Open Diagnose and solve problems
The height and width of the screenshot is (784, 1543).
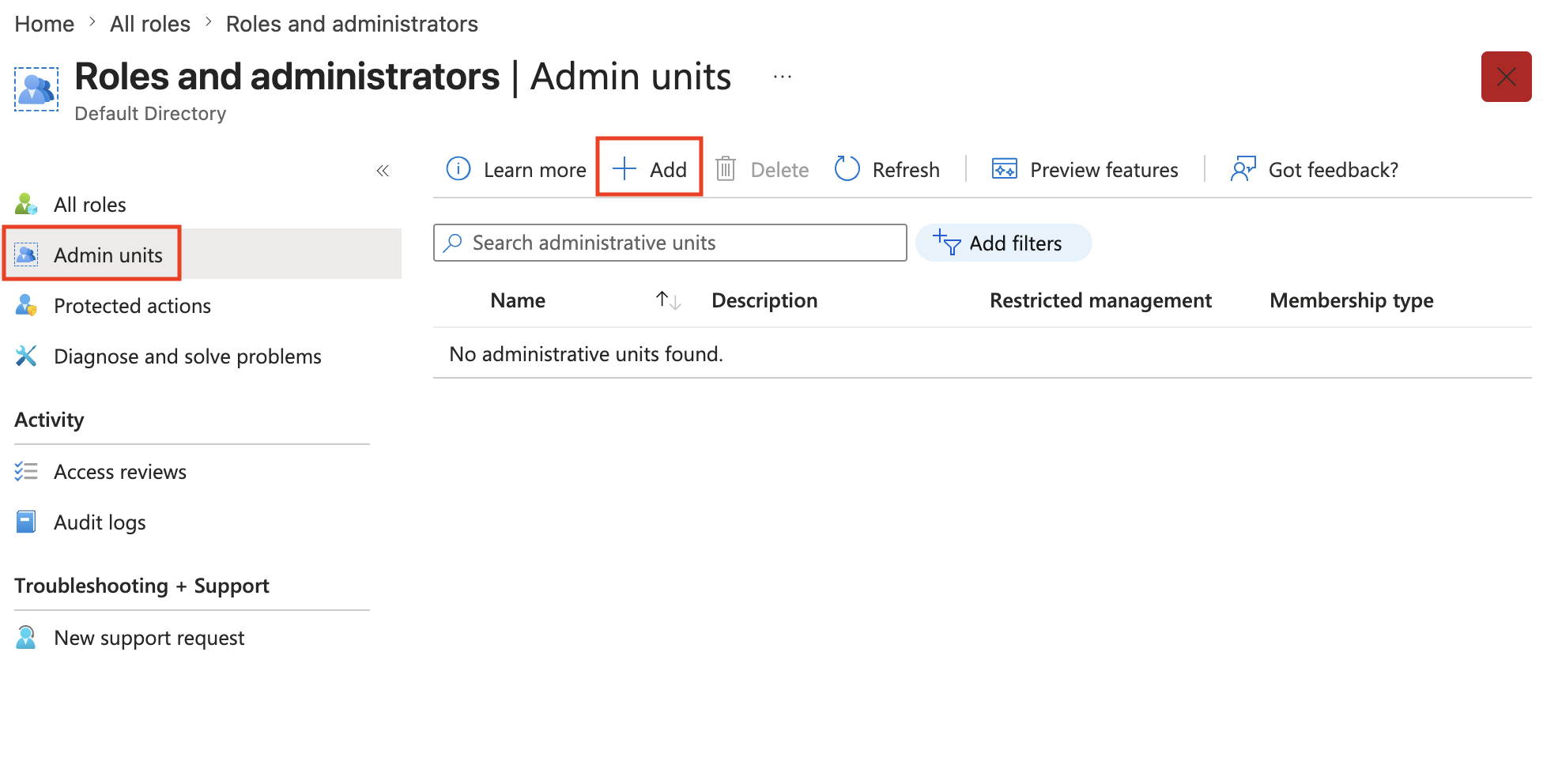187,356
